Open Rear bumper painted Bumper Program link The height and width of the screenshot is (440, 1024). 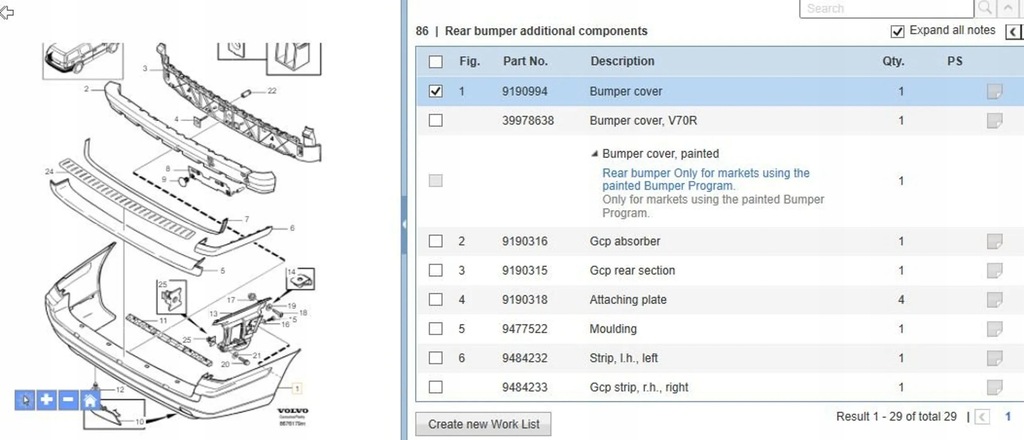(x=706, y=180)
